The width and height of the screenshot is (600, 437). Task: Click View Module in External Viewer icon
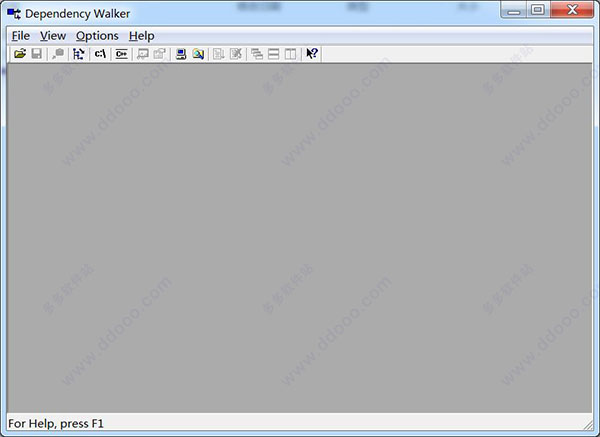(143, 54)
